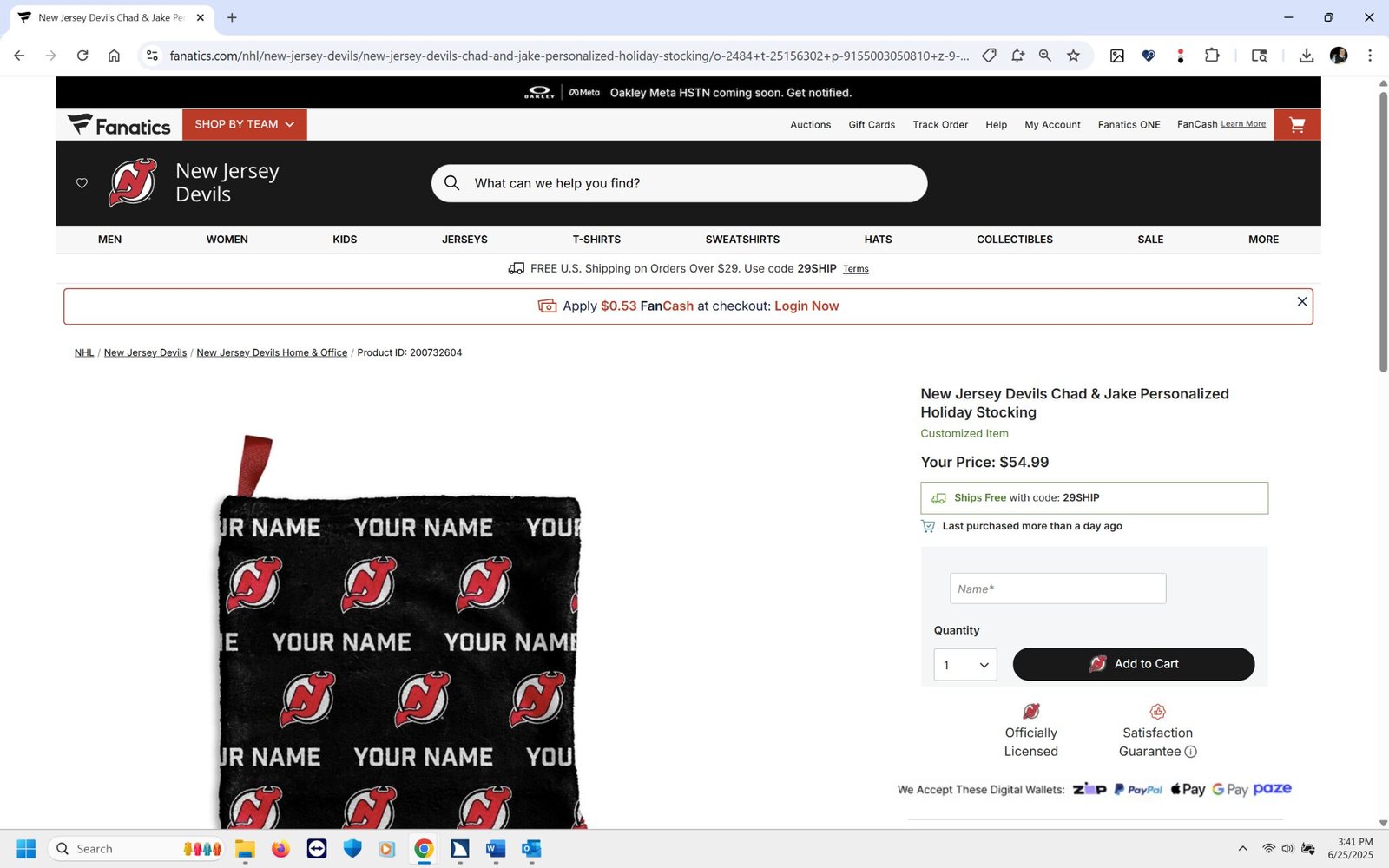Click the Login Now link
Viewport: 1389px width, 868px height.
[x=806, y=306]
